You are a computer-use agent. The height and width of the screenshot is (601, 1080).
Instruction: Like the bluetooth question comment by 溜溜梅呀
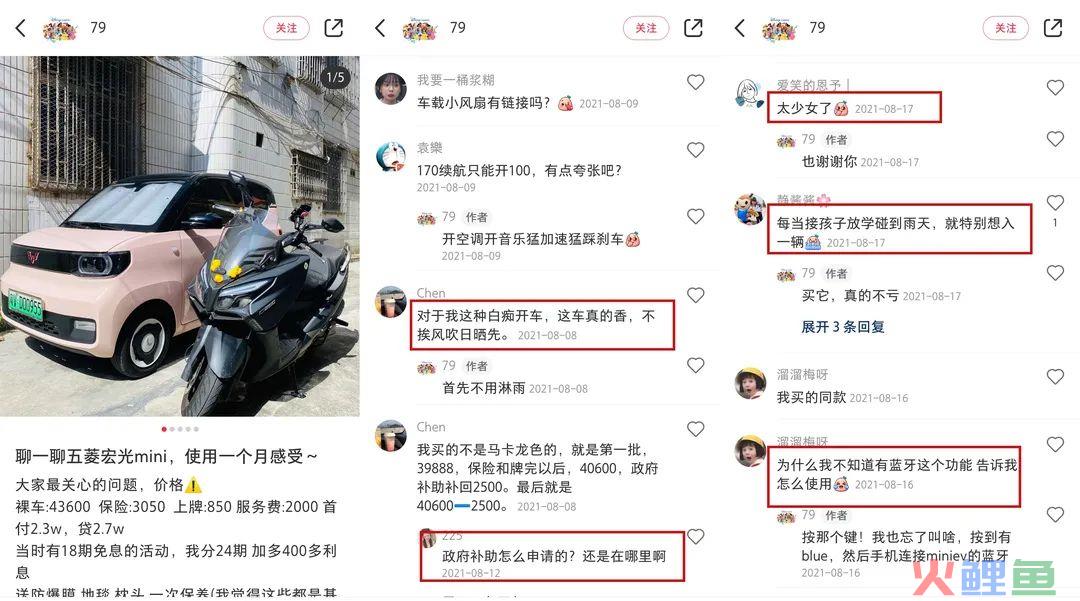[x=1055, y=444]
